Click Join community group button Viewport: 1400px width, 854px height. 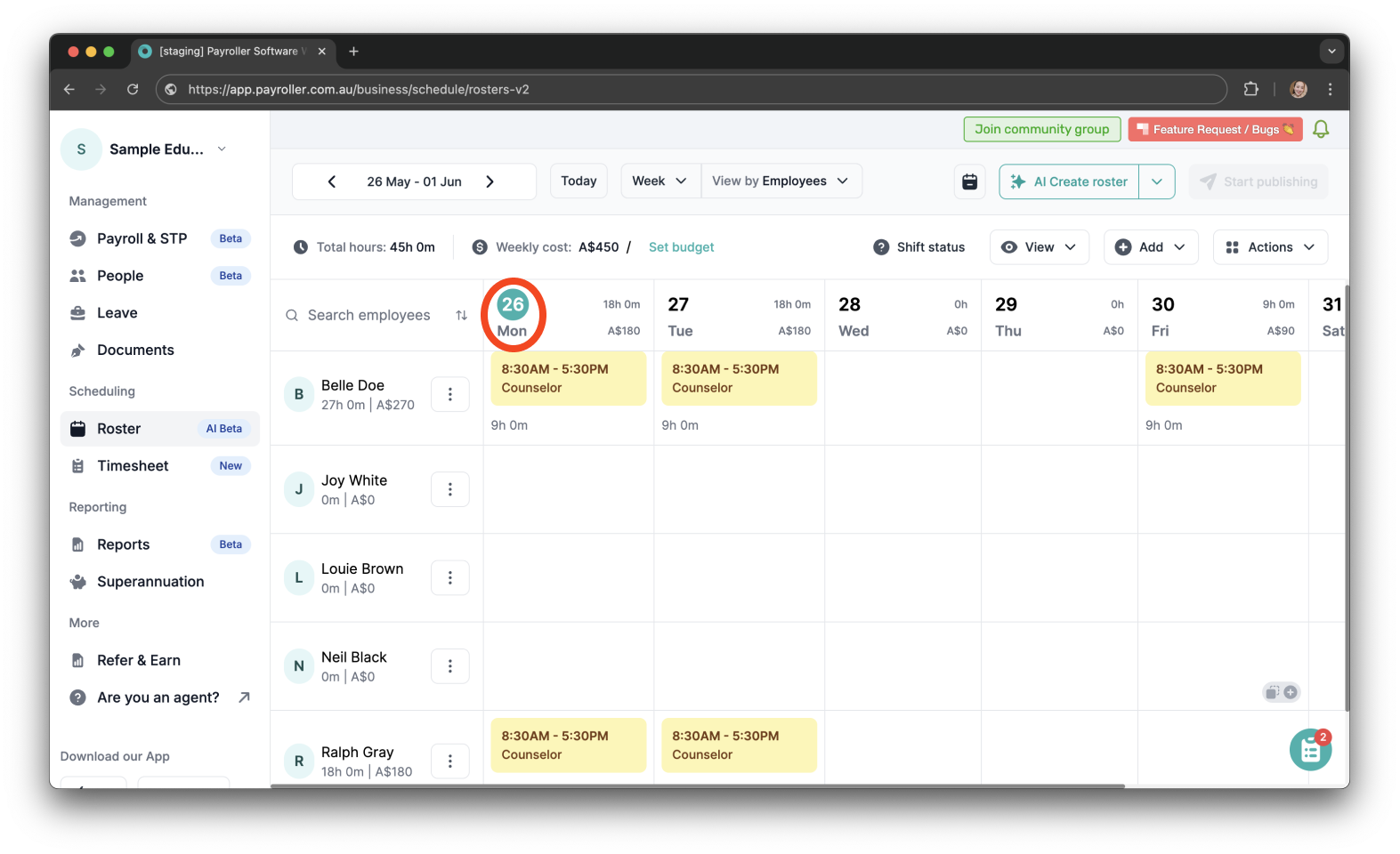(x=1042, y=130)
